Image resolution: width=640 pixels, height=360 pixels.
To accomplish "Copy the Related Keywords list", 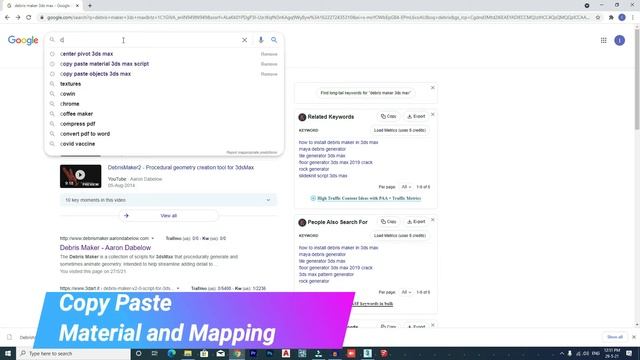I will [389, 116].
